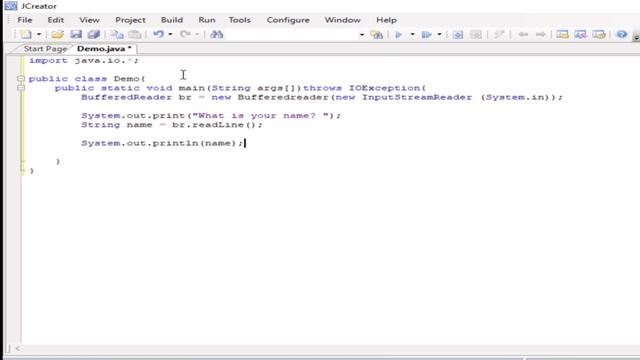Collapse the public class Demo fold

(21, 79)
